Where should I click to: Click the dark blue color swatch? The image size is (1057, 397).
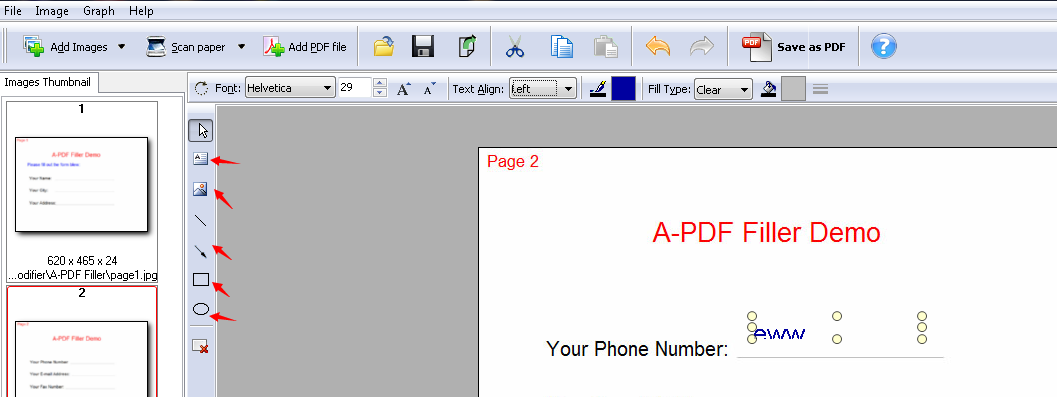623,88
